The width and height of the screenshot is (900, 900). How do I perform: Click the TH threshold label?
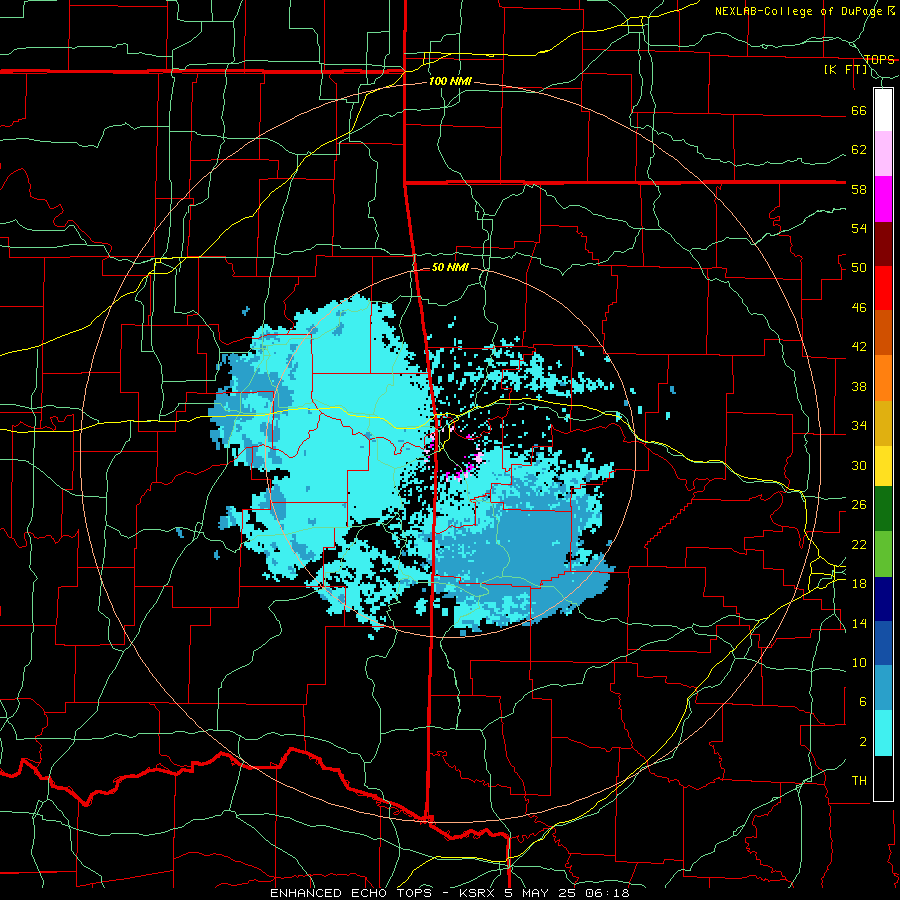[859, 781]
